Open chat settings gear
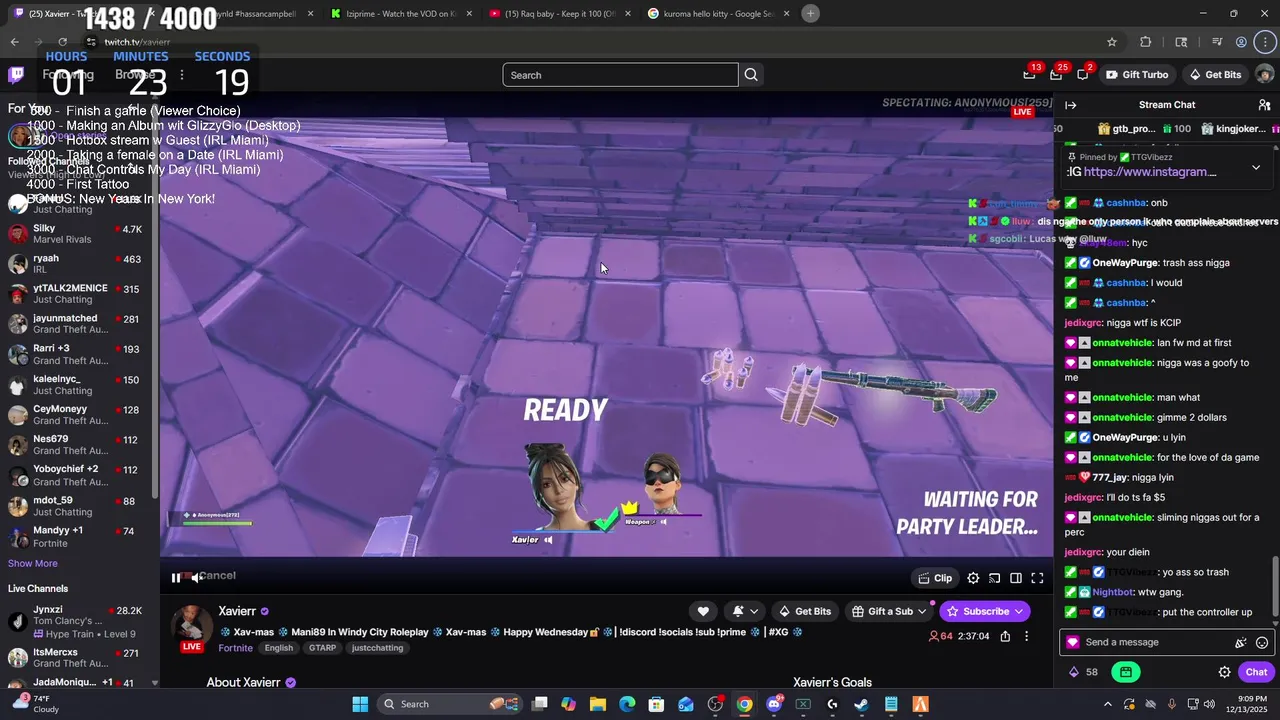 coord(1224,672)
